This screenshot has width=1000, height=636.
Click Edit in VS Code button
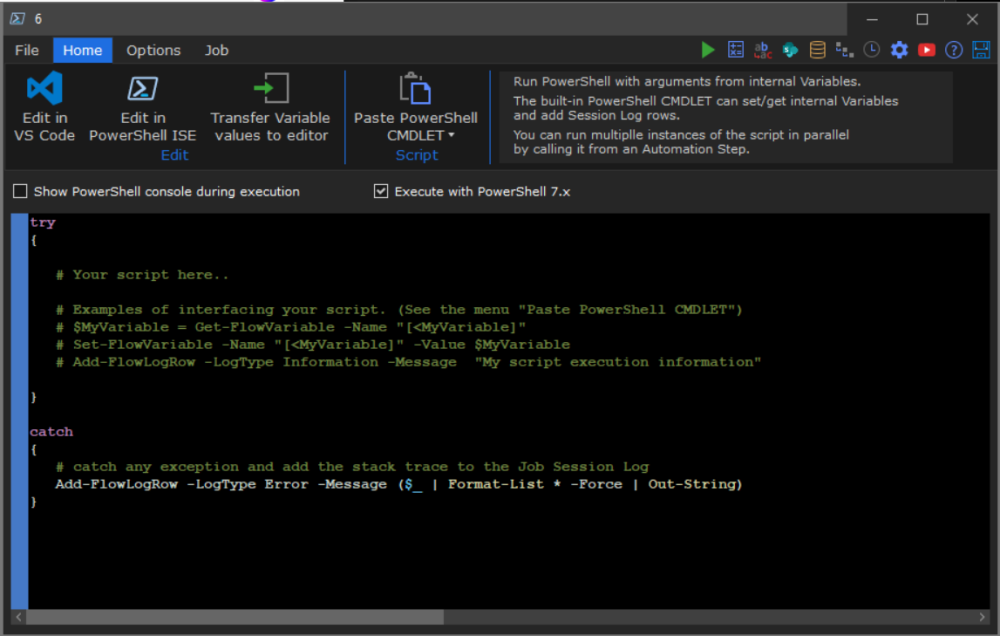[x=44, y=108]
